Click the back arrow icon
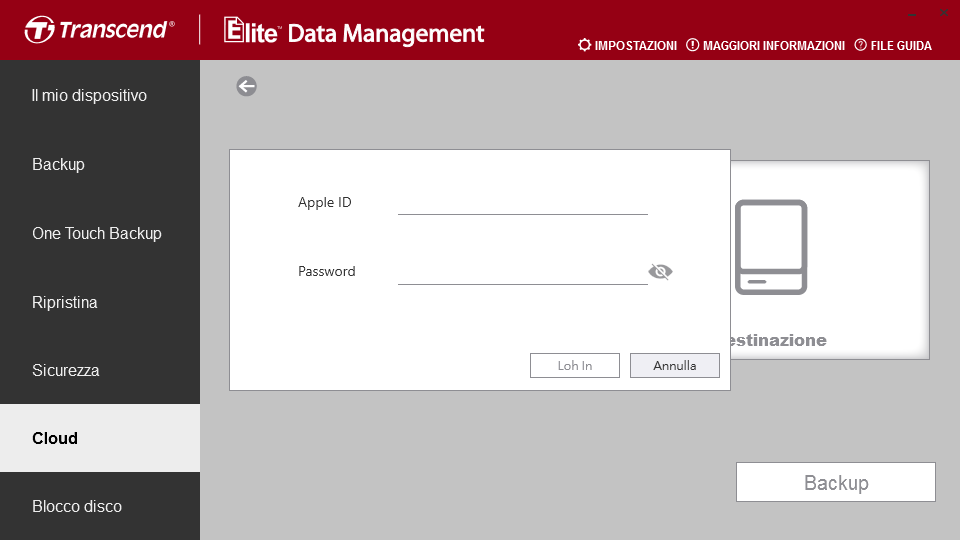Screen dimensions: 960x540 [x=246, y=86]
